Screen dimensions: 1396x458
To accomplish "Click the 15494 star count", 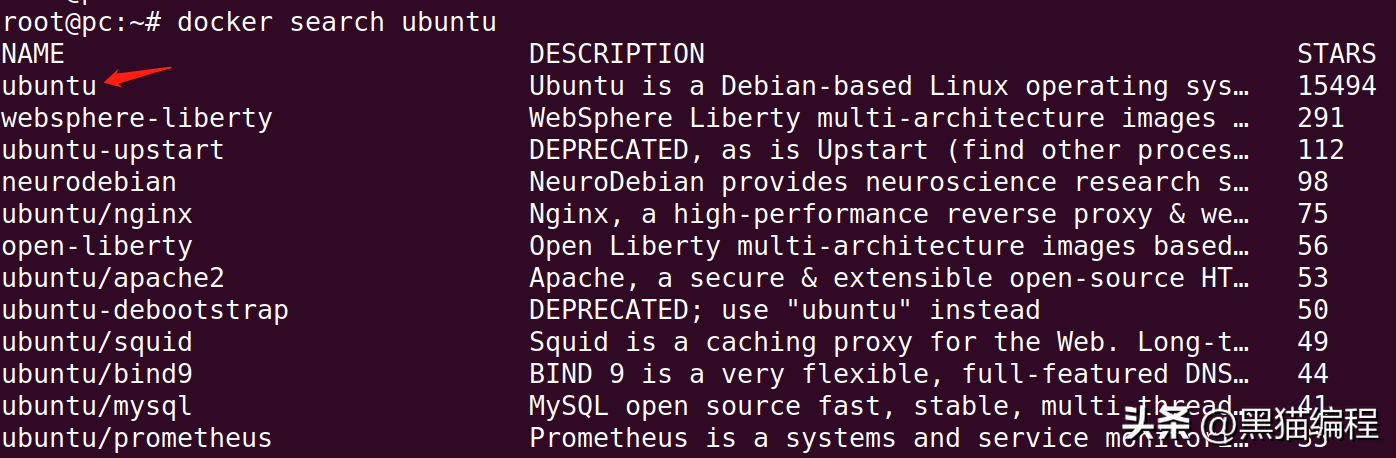I will click(1336, 86).
